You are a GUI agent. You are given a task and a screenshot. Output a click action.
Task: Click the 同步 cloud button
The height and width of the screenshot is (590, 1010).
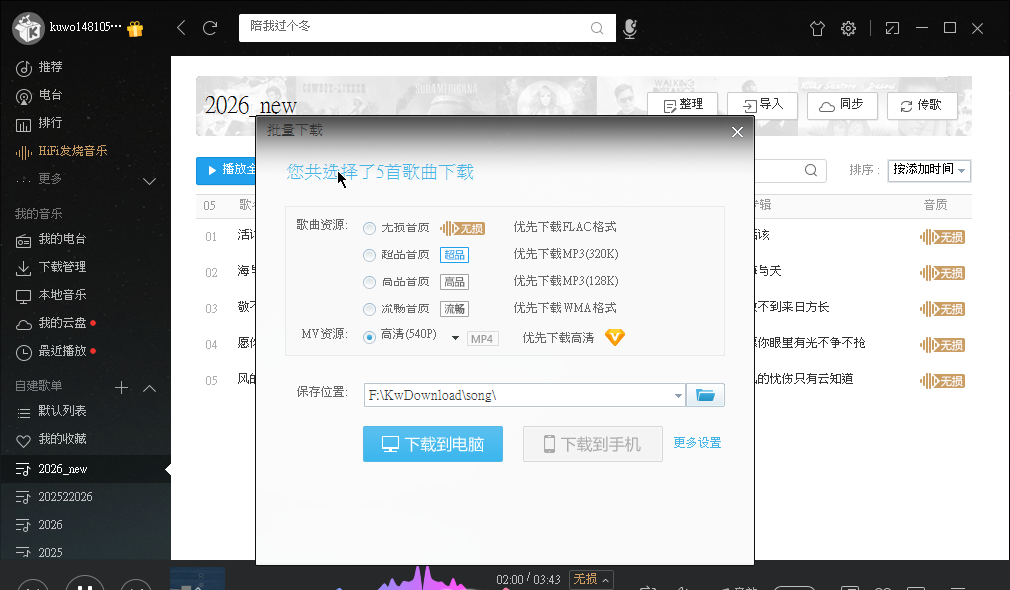(x=843, y=105)
